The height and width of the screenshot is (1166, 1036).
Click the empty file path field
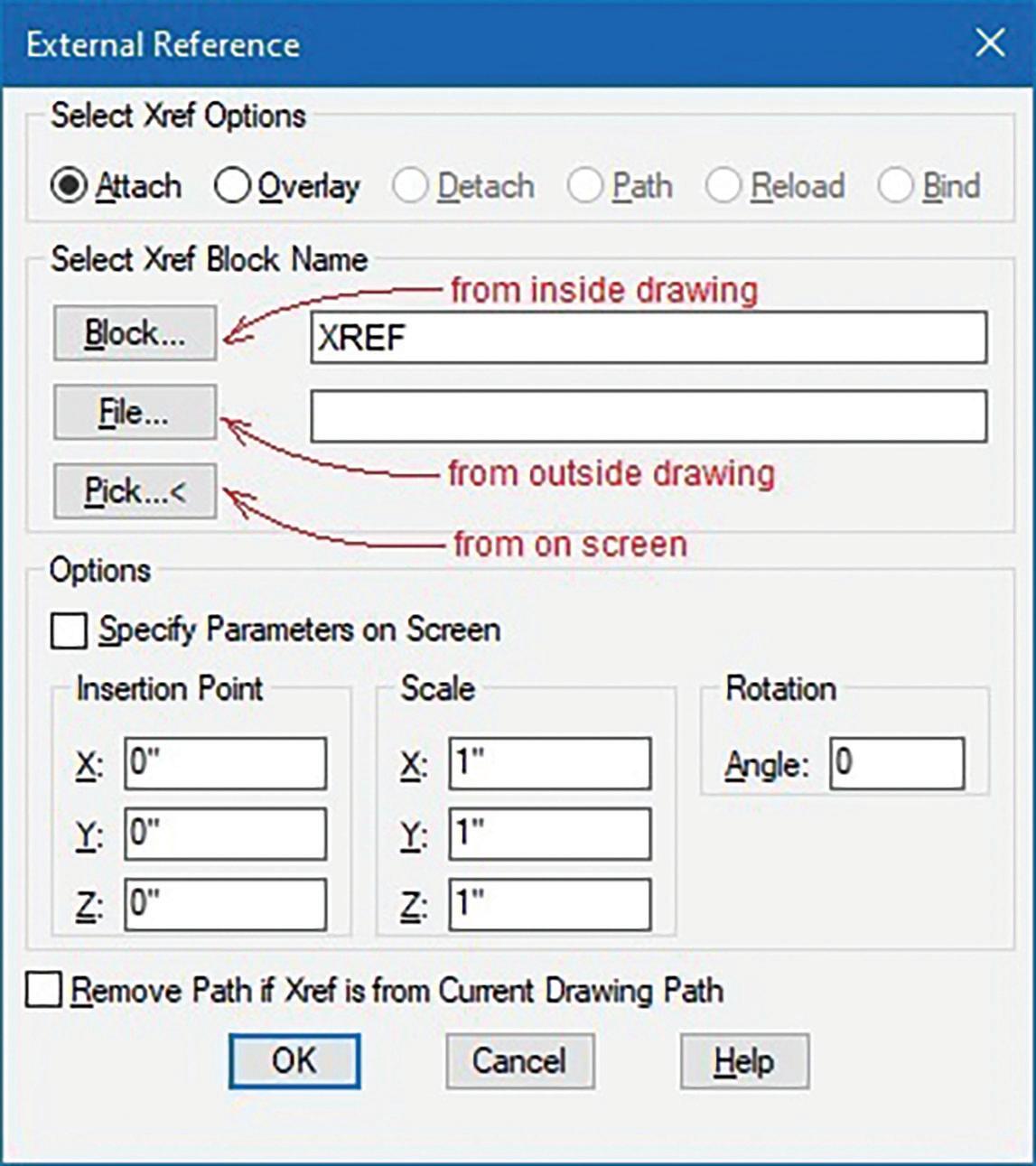click(648, 416)
